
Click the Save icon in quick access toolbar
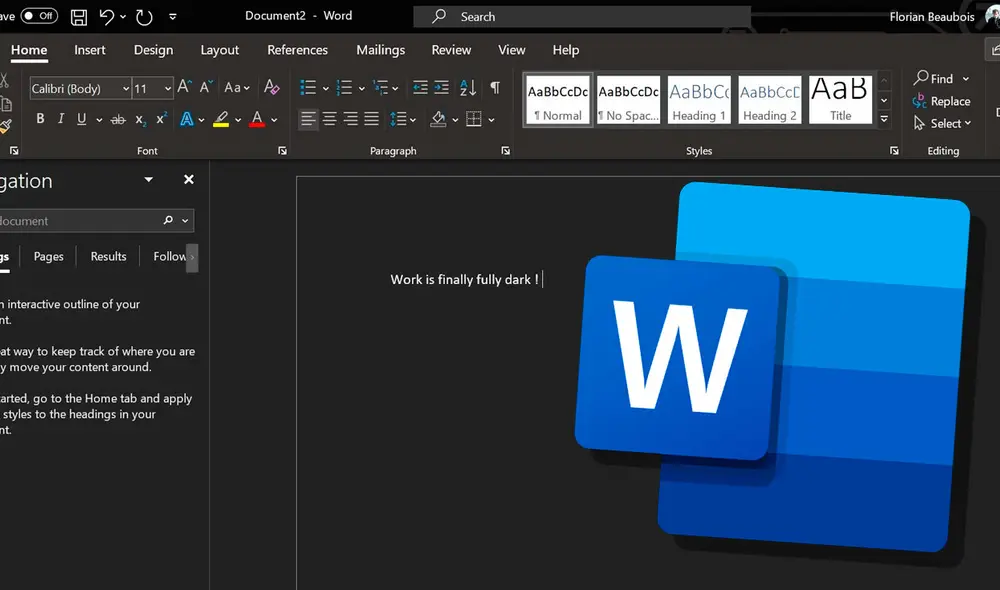click(x=78, y=16)
